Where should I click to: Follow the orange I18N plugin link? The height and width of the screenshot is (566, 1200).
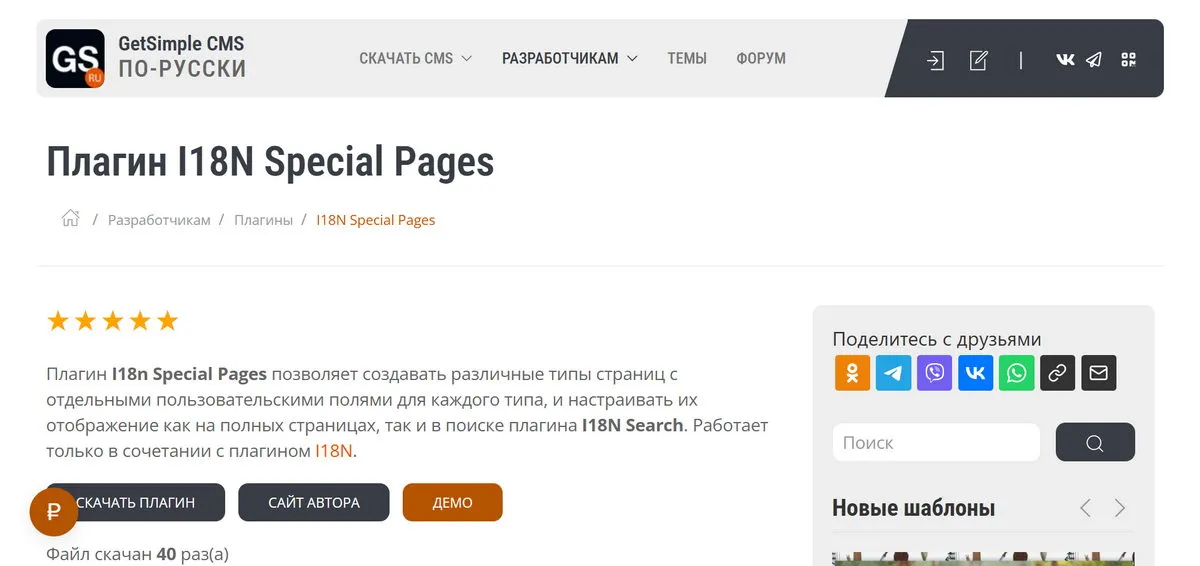[334, 451]
